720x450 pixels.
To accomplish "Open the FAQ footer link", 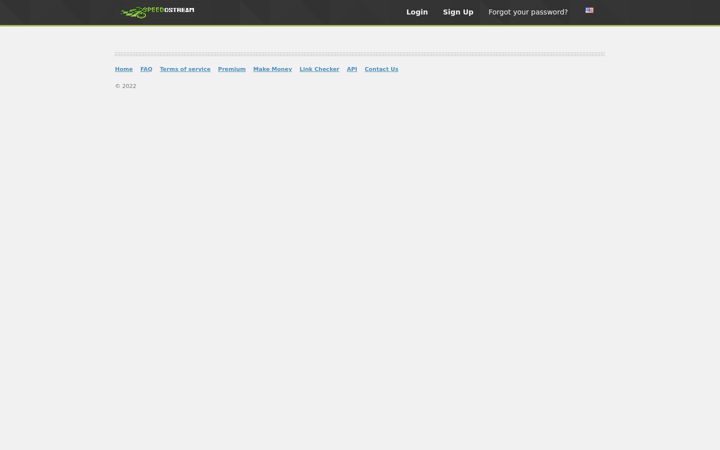I will click(x=146, y=69).
